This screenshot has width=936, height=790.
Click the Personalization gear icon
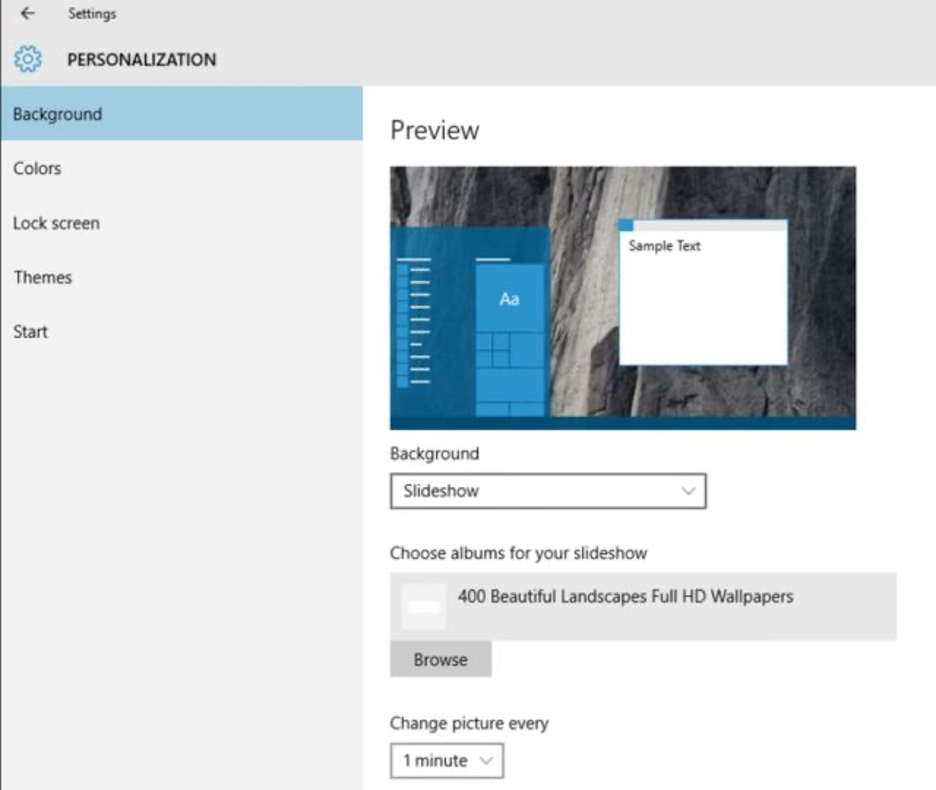coord(28,59)
